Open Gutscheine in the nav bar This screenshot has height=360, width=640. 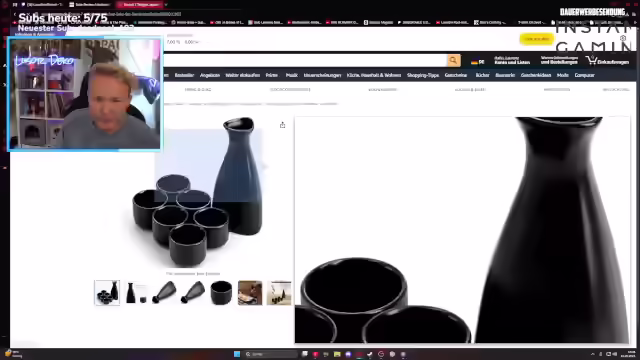456,75
